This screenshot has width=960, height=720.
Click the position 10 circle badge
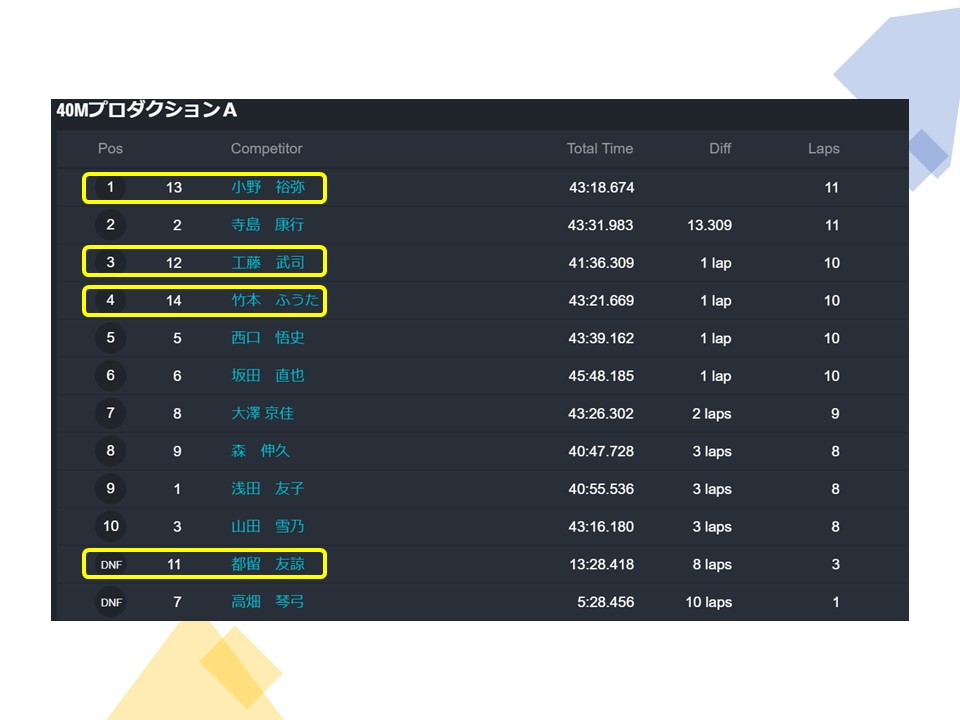point(111,526)
